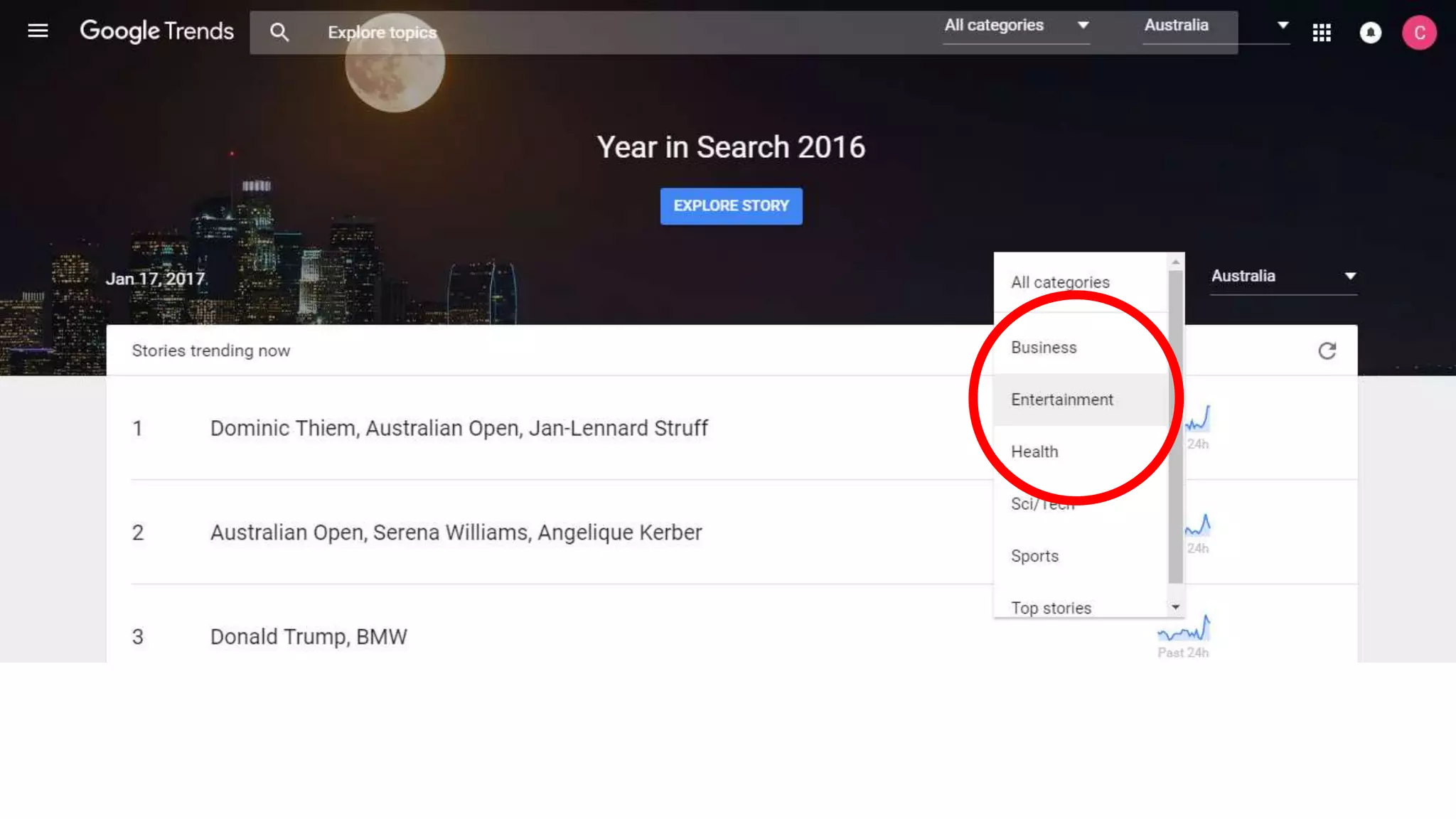
Task: Choose Sports in the category list
Action: (1034, 556)
